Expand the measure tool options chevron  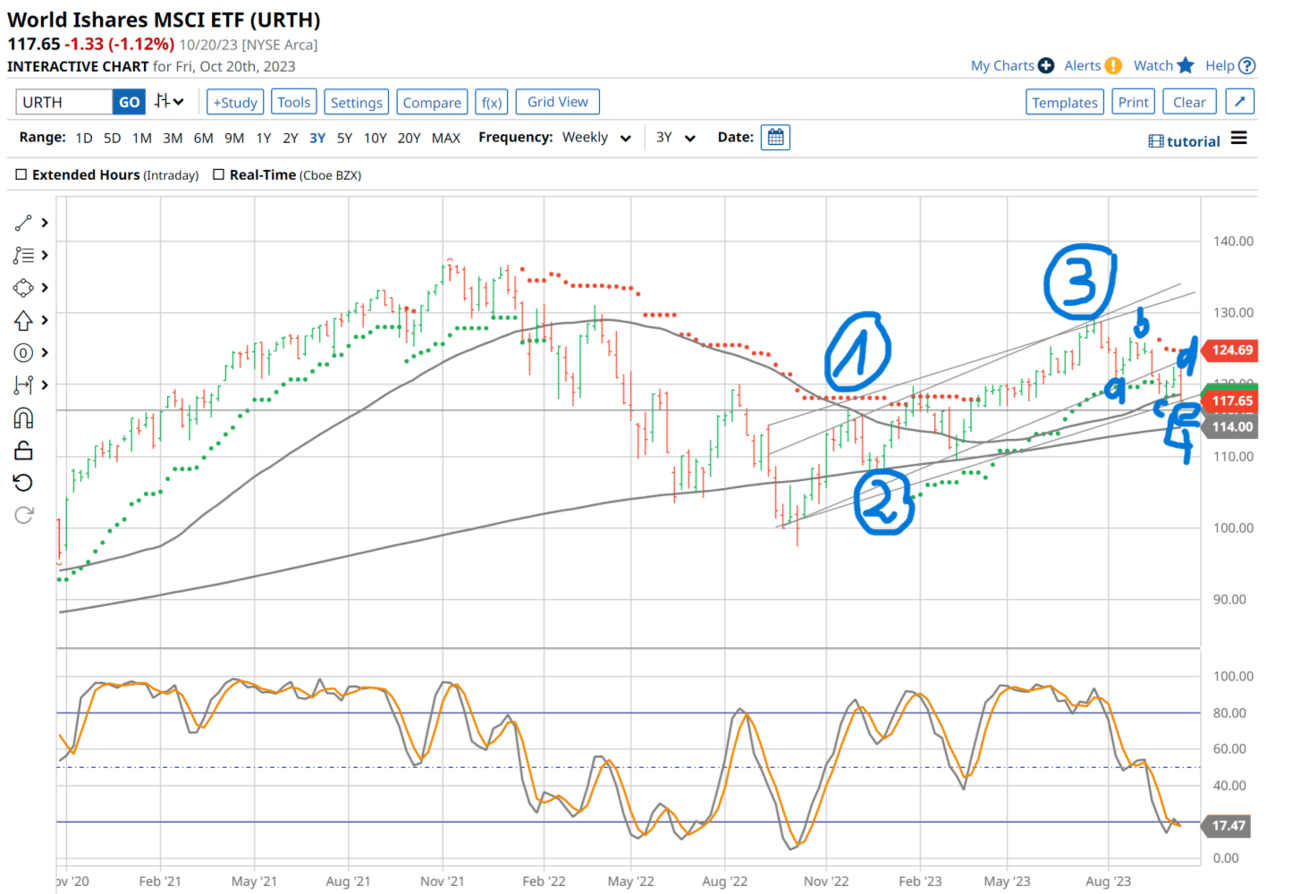44,384
